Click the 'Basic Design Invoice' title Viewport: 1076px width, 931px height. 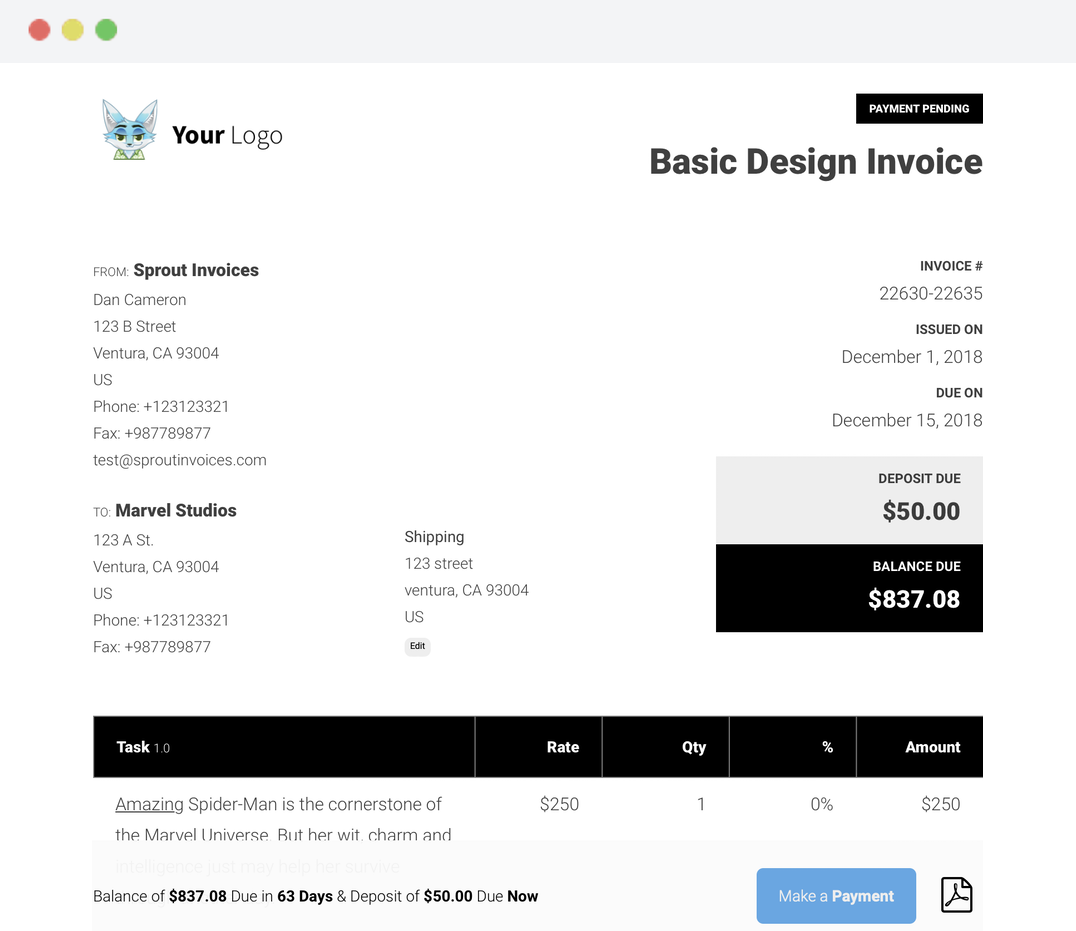pos(815,161)
